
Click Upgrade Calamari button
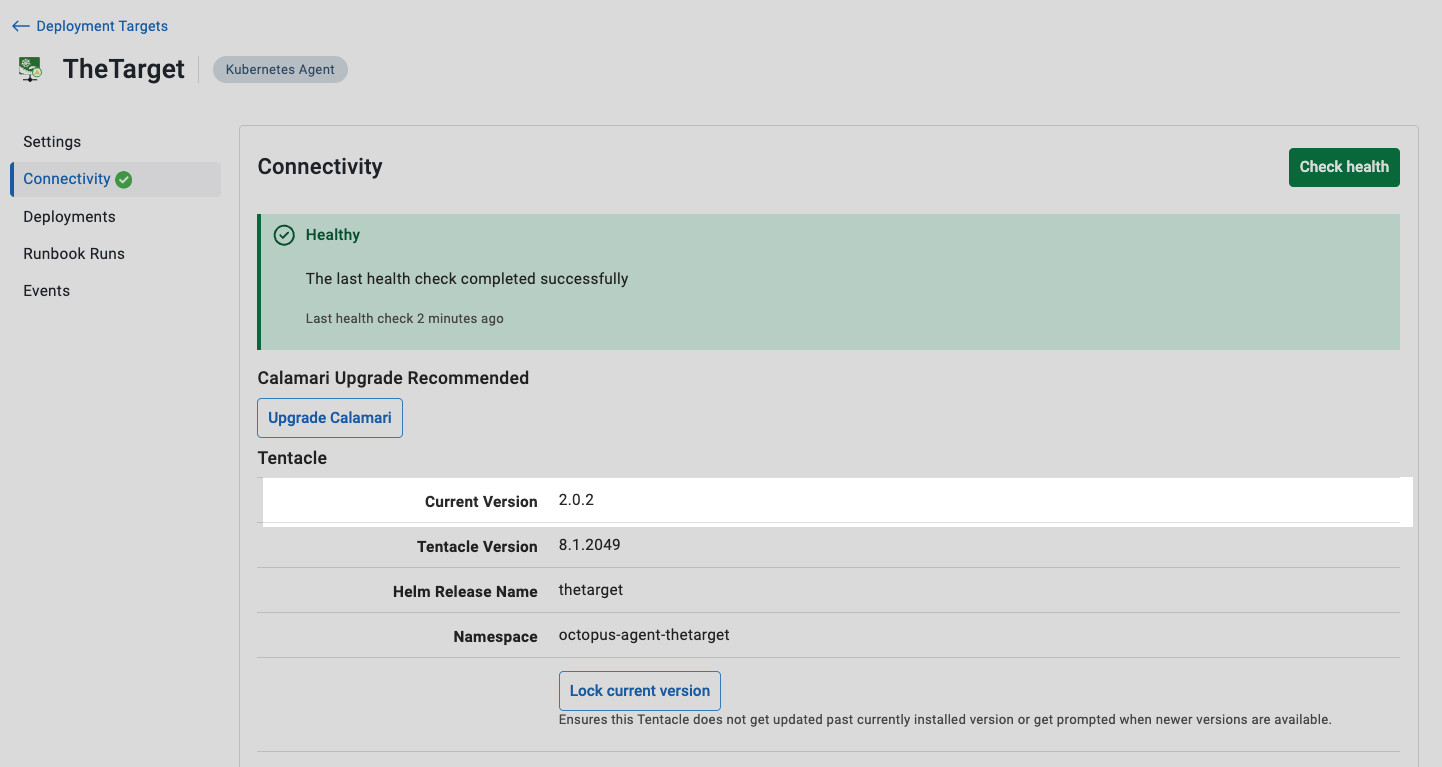[x=330, y=418]
